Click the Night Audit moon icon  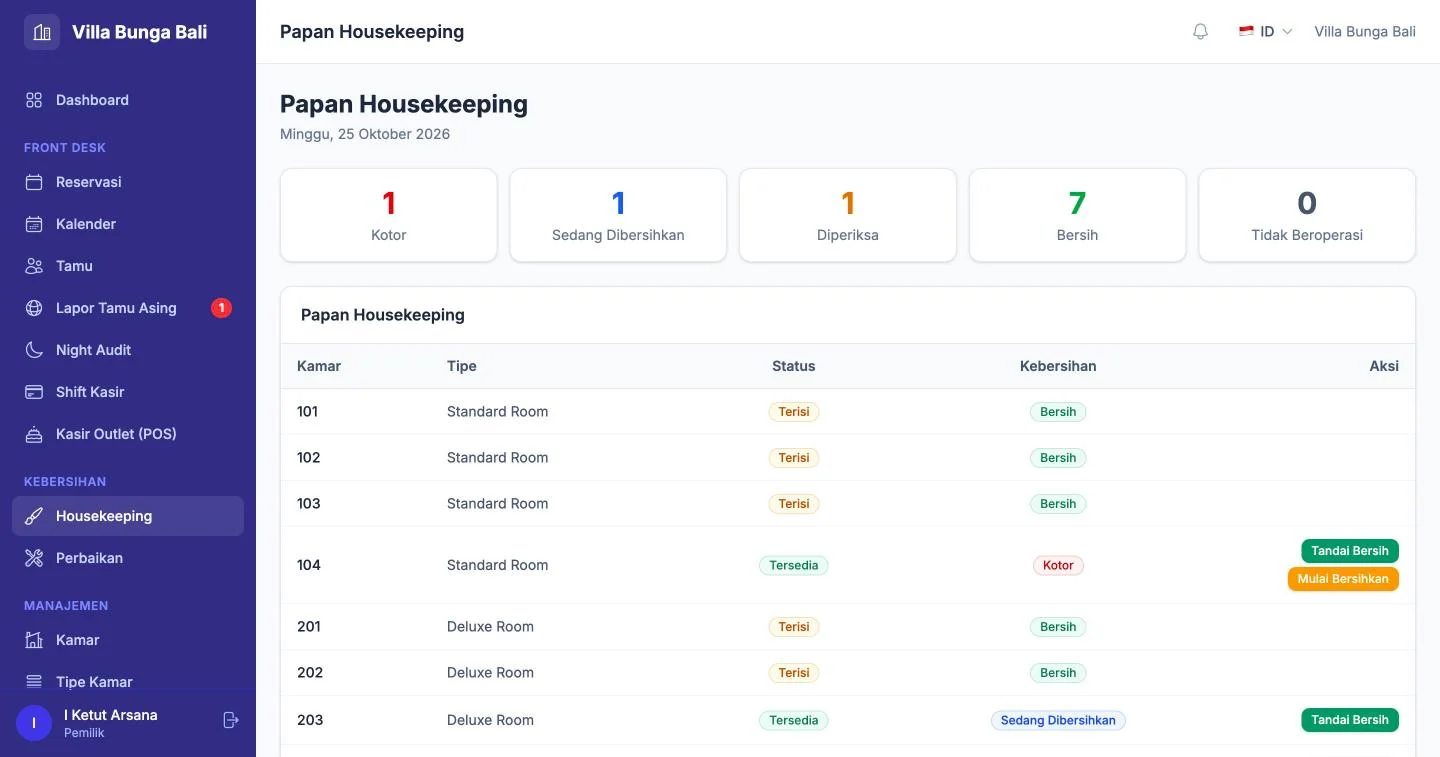[x=34, y=350]
